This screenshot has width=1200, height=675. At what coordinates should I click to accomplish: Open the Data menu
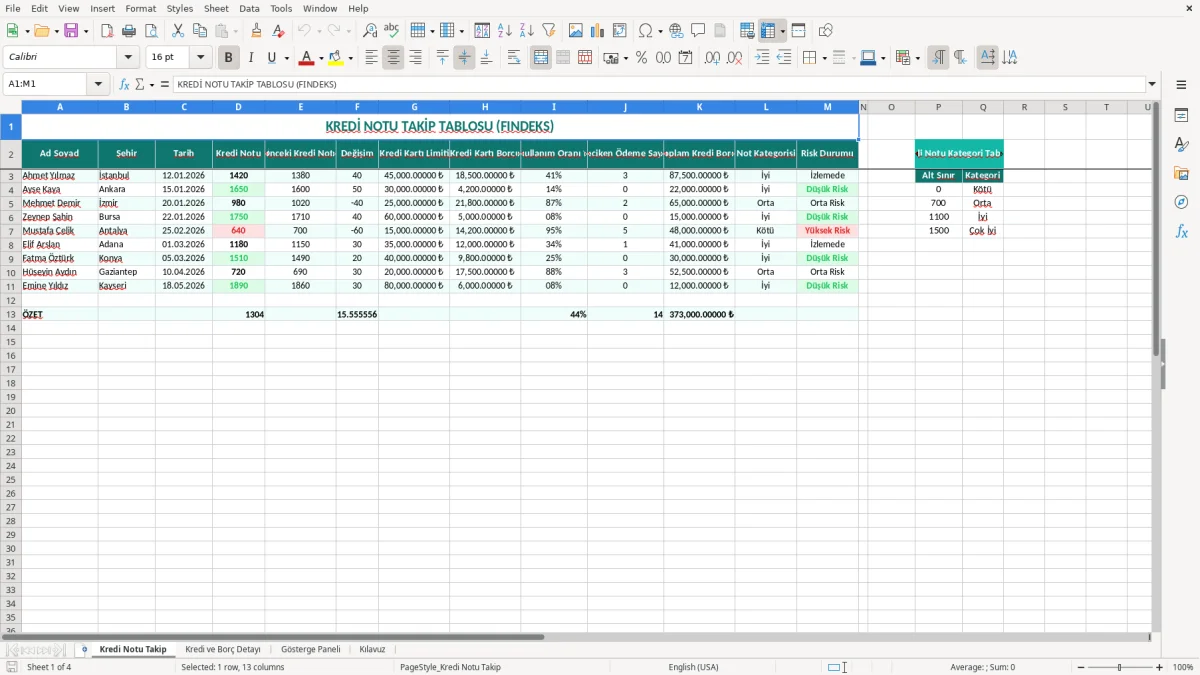click(x=249, y=8)
